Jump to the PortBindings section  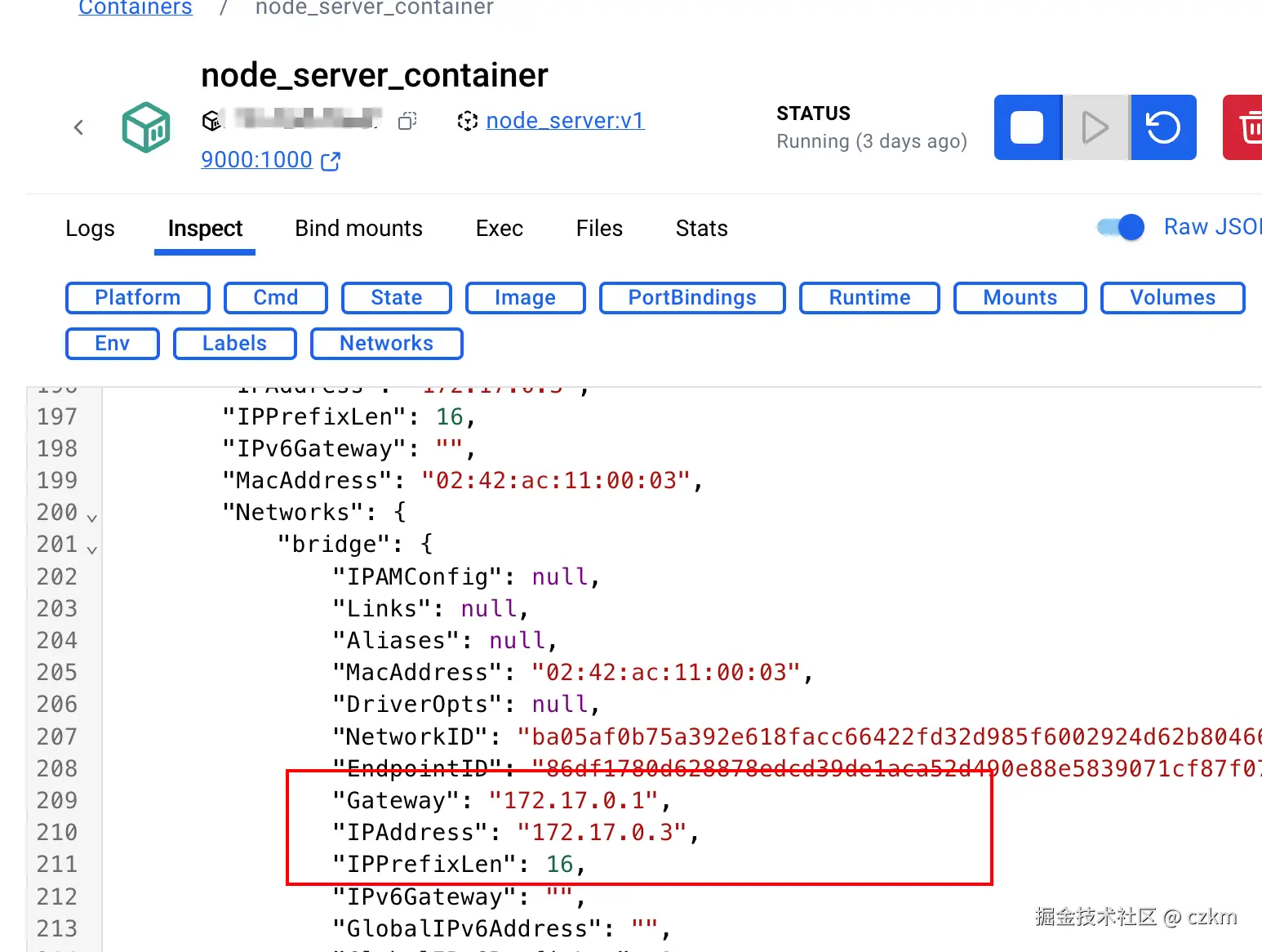pyautogui.click(x=691, y=298)
